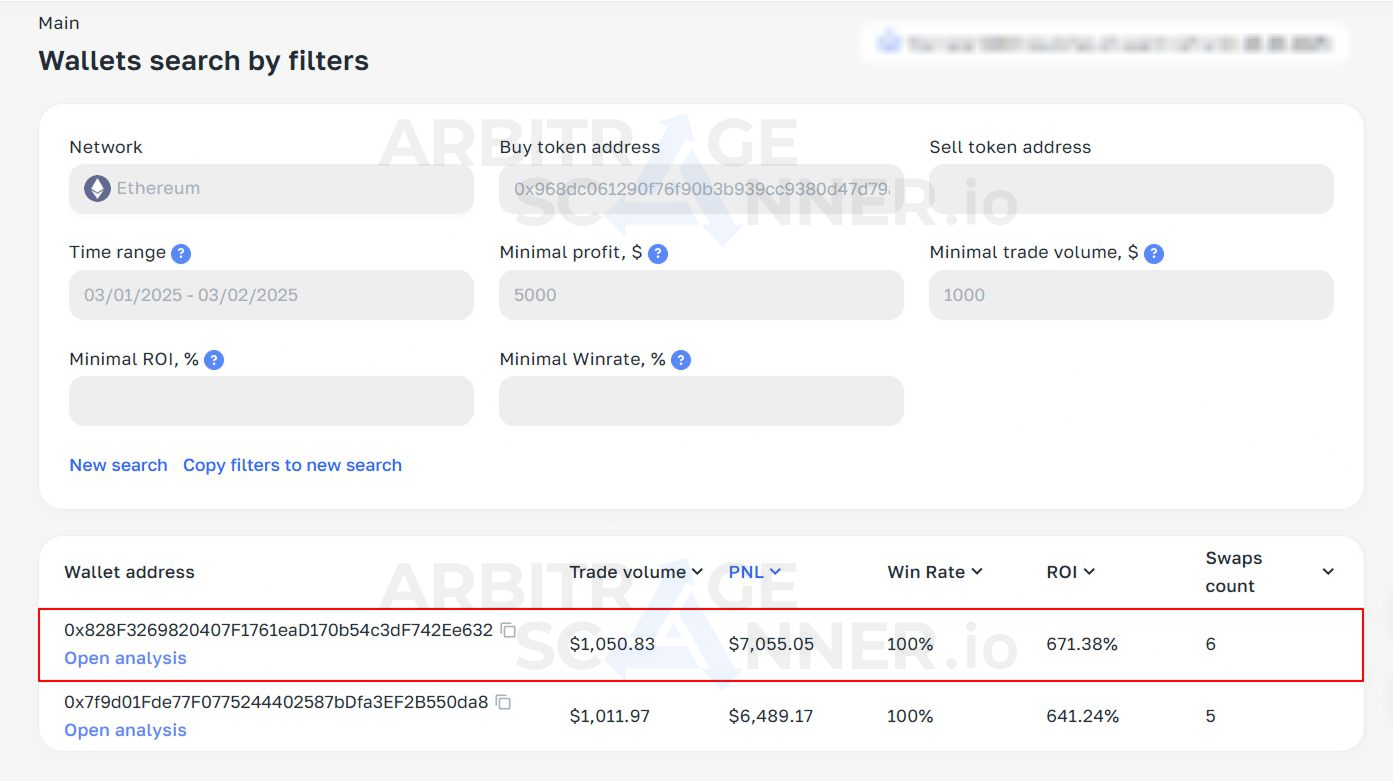Click wallet address text 0x828F3269820407F1761eaD170b54c3dF742Ee632
This screenshot has height=781, width=1393.
tap(278, 630)
